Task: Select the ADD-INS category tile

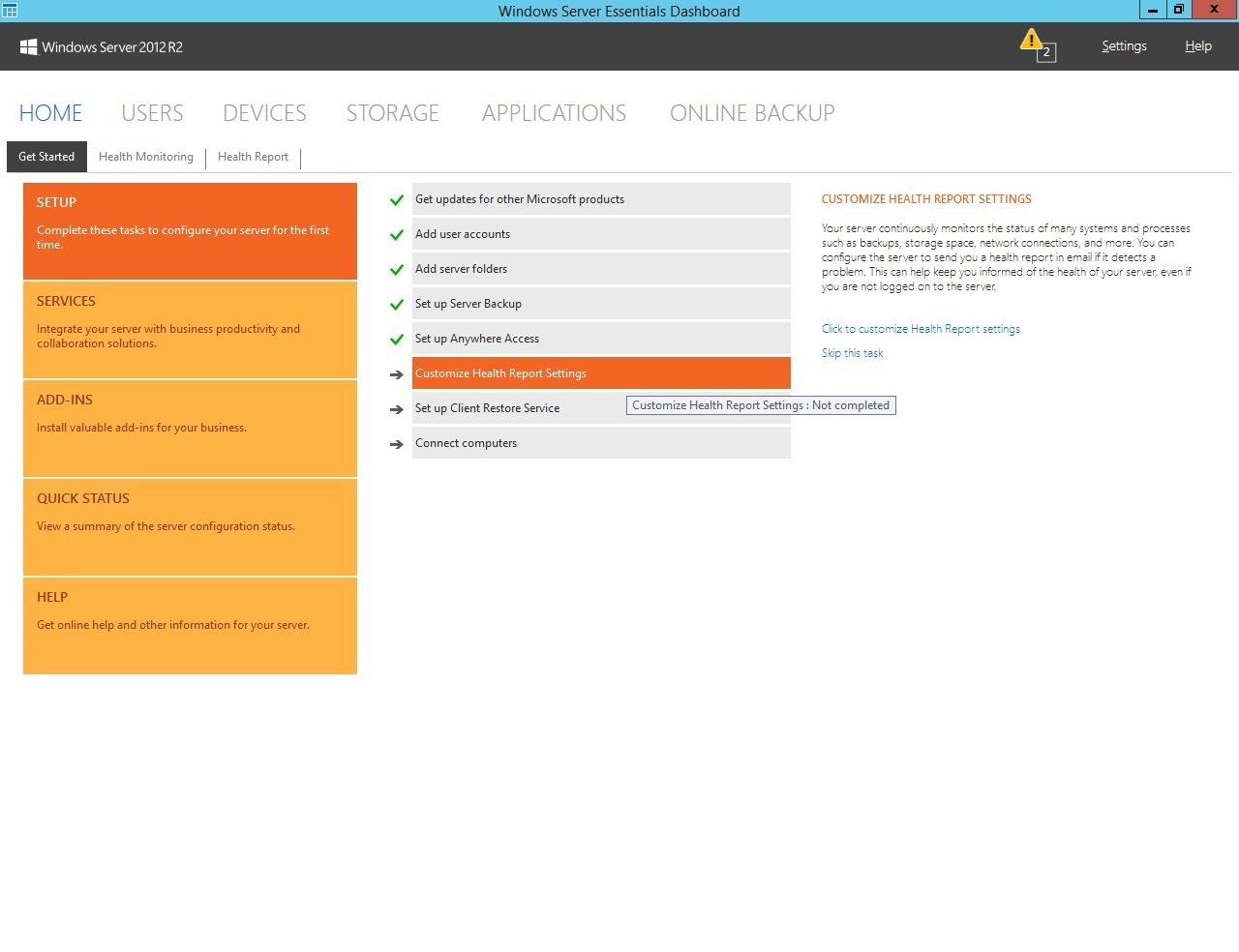Action: pos(190,429)
